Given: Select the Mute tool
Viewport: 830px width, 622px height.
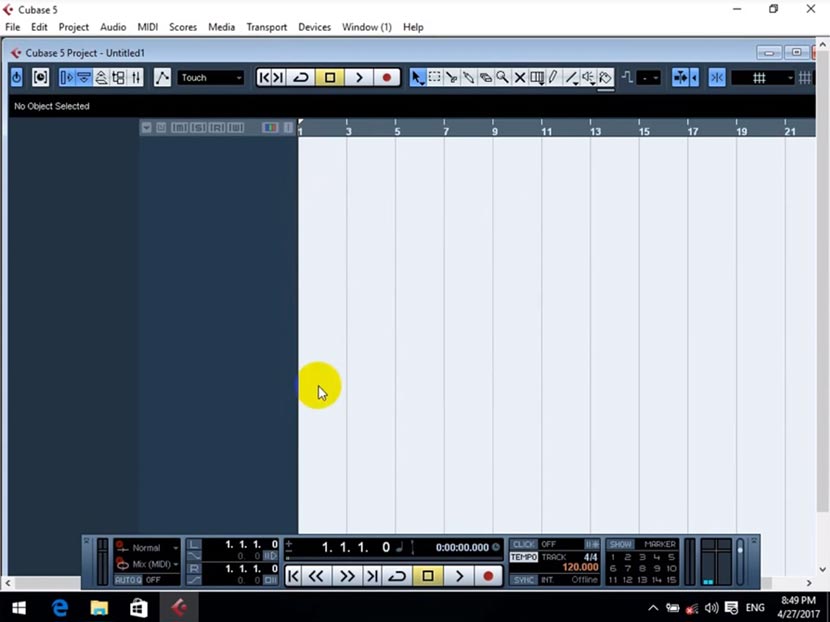Looking at the screenshot, I should coord(520,77).
